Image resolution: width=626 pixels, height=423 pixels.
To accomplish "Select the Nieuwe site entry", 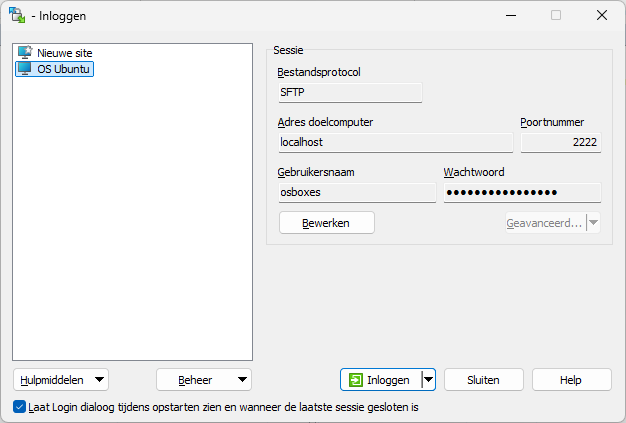I will coord(55,53).
